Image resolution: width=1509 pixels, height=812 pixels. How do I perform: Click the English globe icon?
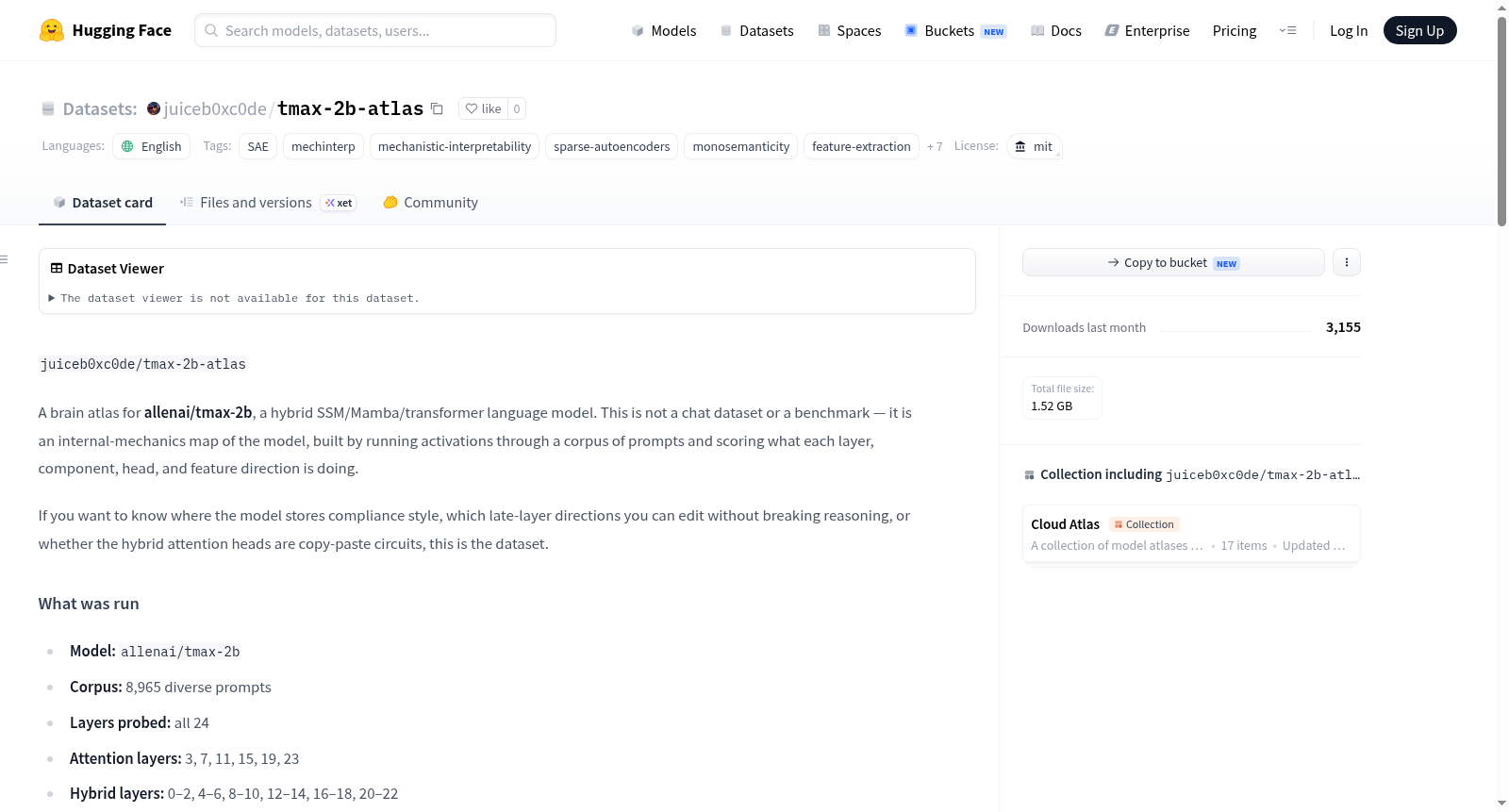click(x=127, y=146)
